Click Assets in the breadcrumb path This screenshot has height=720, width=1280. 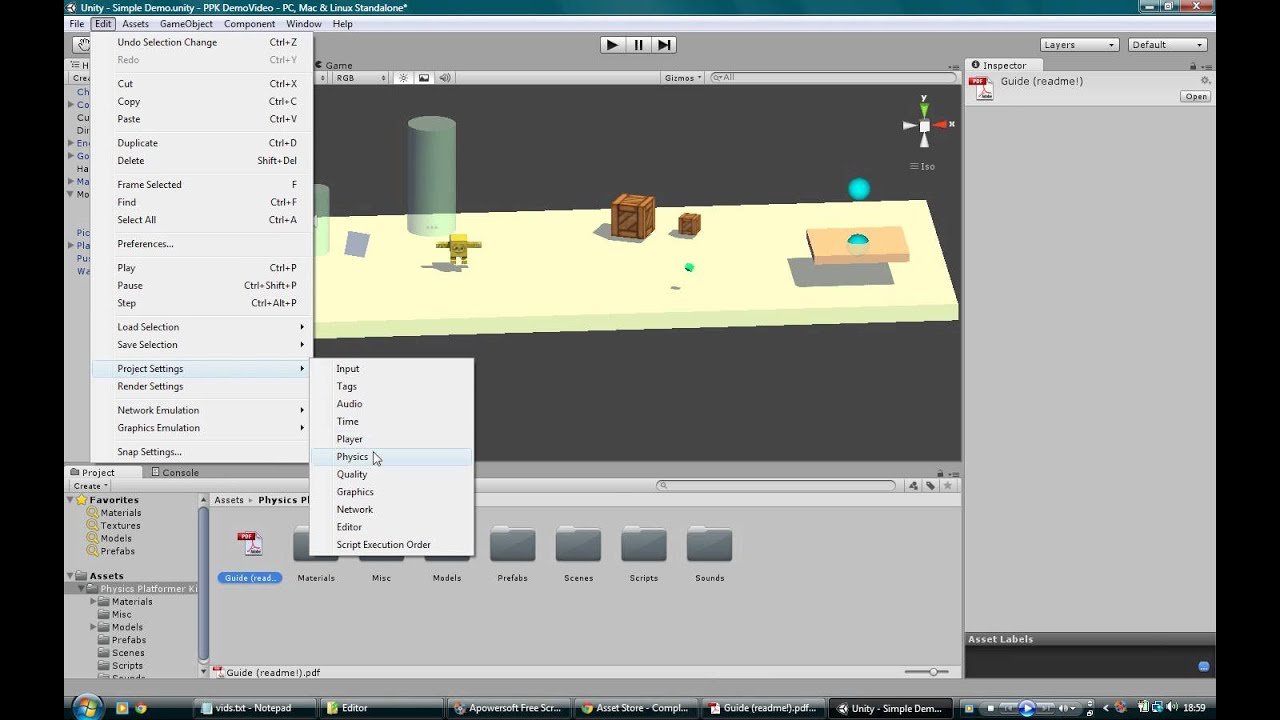pos(229,500)
